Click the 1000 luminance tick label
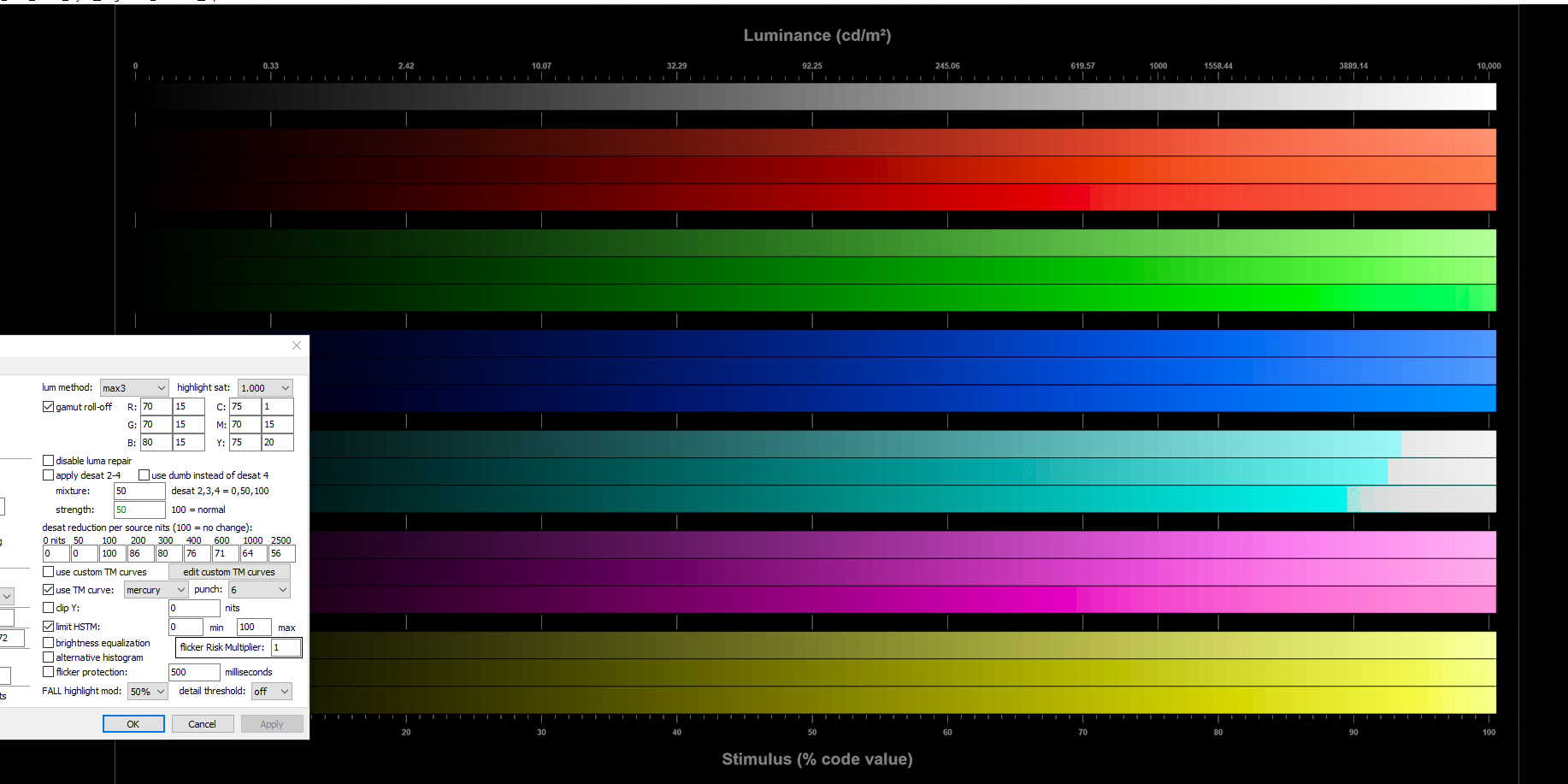1568x784 pixels. pyautogui.click(x=1158, y=66)
